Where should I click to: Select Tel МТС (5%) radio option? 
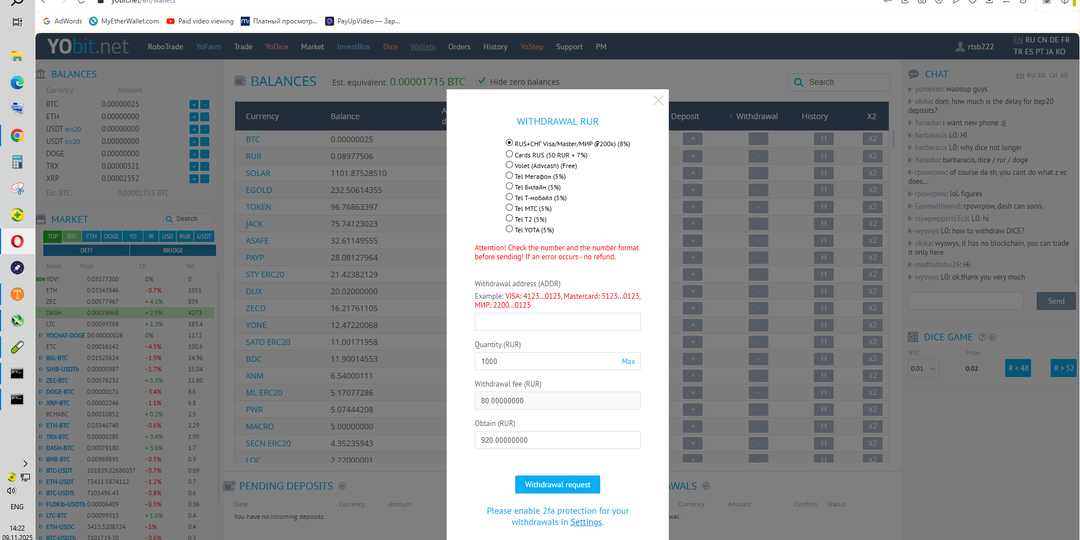coord(509,207)
